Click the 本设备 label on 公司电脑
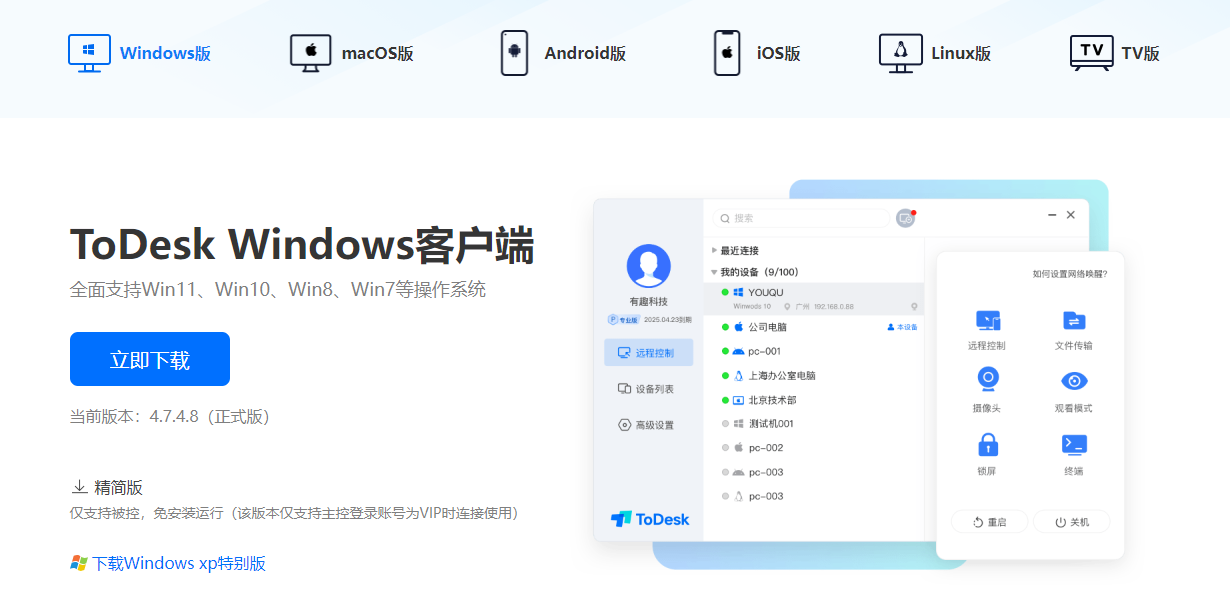1230x601 pixels. coord(903,327)
